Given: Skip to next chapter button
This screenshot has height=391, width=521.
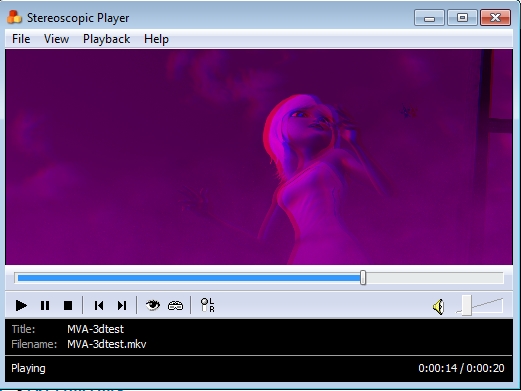Looking at the screenshot, I should 122,305.
